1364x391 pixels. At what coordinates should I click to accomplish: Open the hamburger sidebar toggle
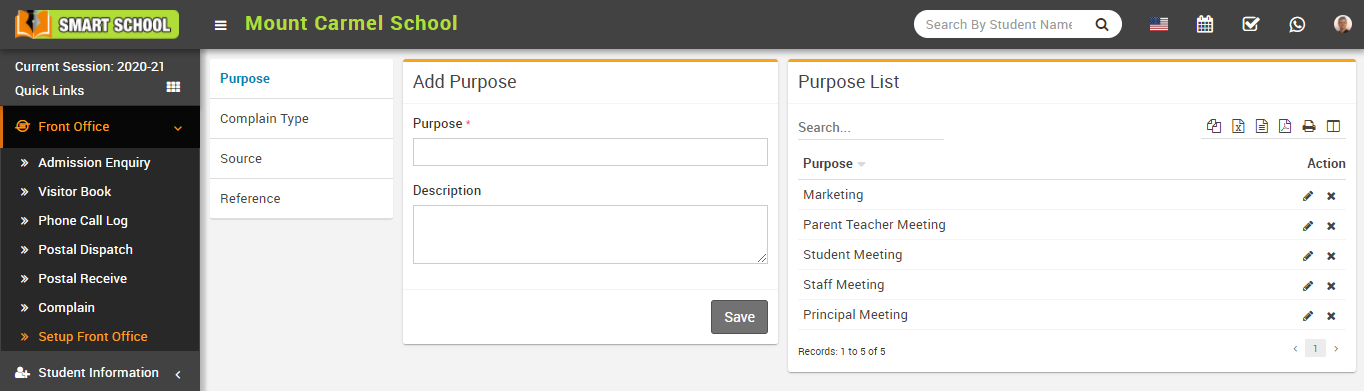pyautogui.click(x=220, y=25)
